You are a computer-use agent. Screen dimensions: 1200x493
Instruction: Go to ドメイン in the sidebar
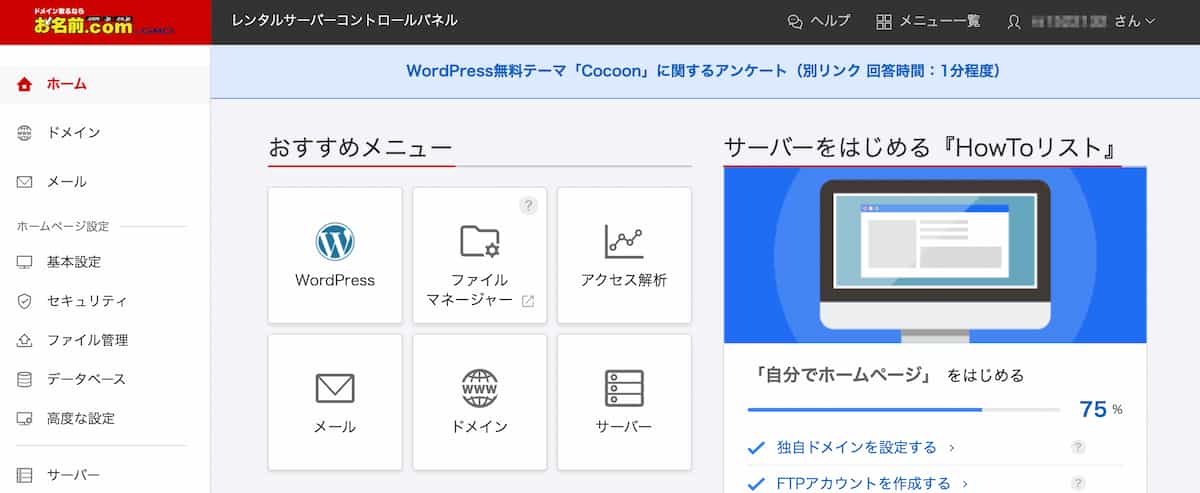(x=73, y=133)
